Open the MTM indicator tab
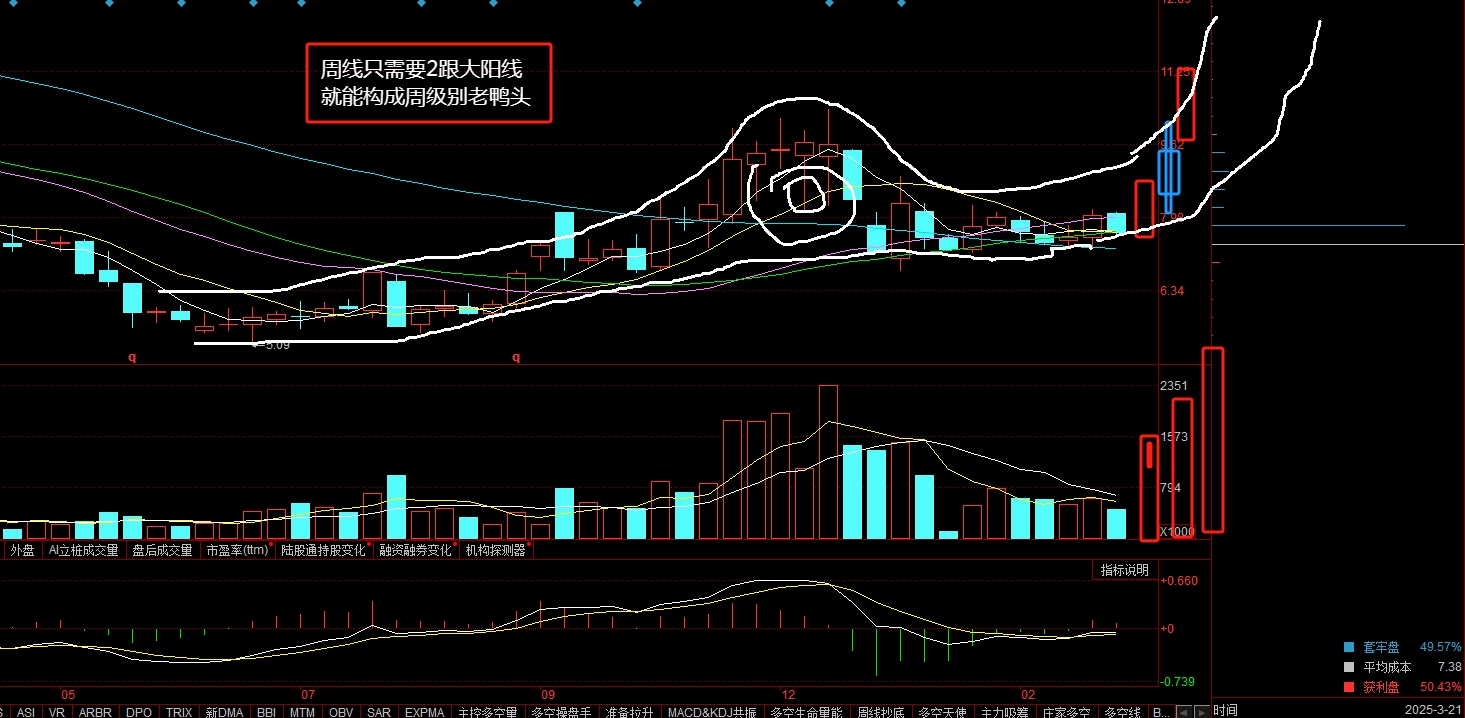 point(302,712)
